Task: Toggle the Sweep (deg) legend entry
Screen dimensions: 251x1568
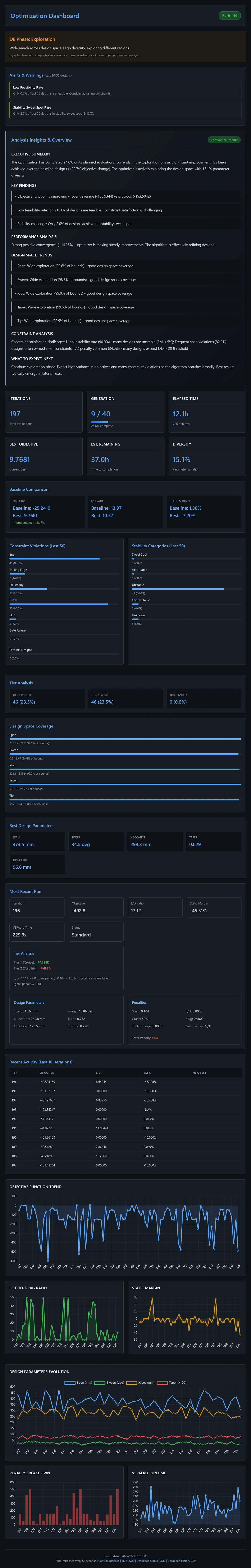Action: (x=109, y=1382)
